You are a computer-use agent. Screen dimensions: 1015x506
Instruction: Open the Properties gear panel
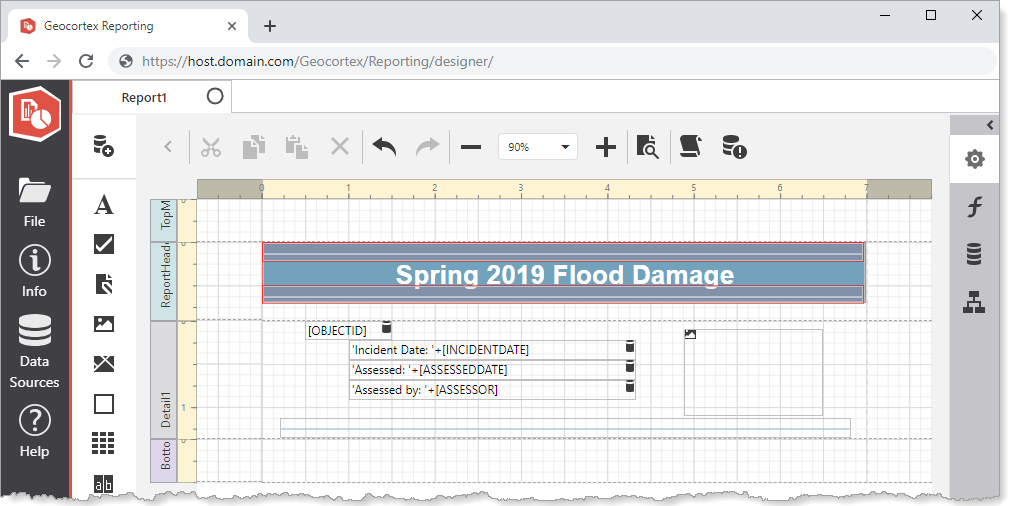(x=974, y=160)
